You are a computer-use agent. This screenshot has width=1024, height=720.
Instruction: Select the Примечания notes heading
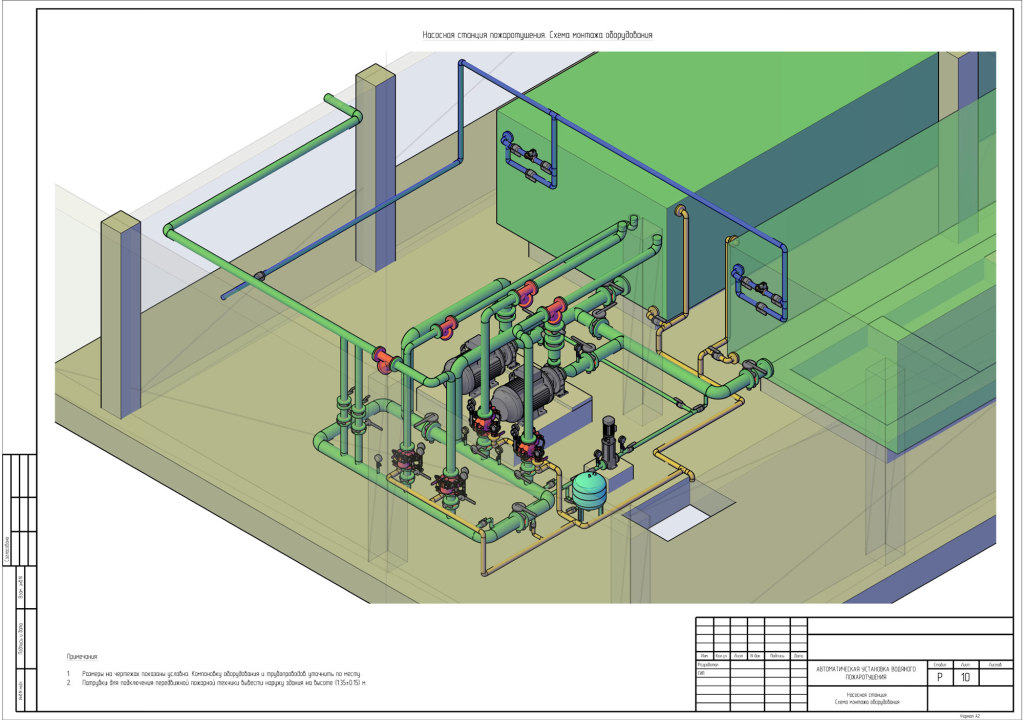(x=82, y=657)
